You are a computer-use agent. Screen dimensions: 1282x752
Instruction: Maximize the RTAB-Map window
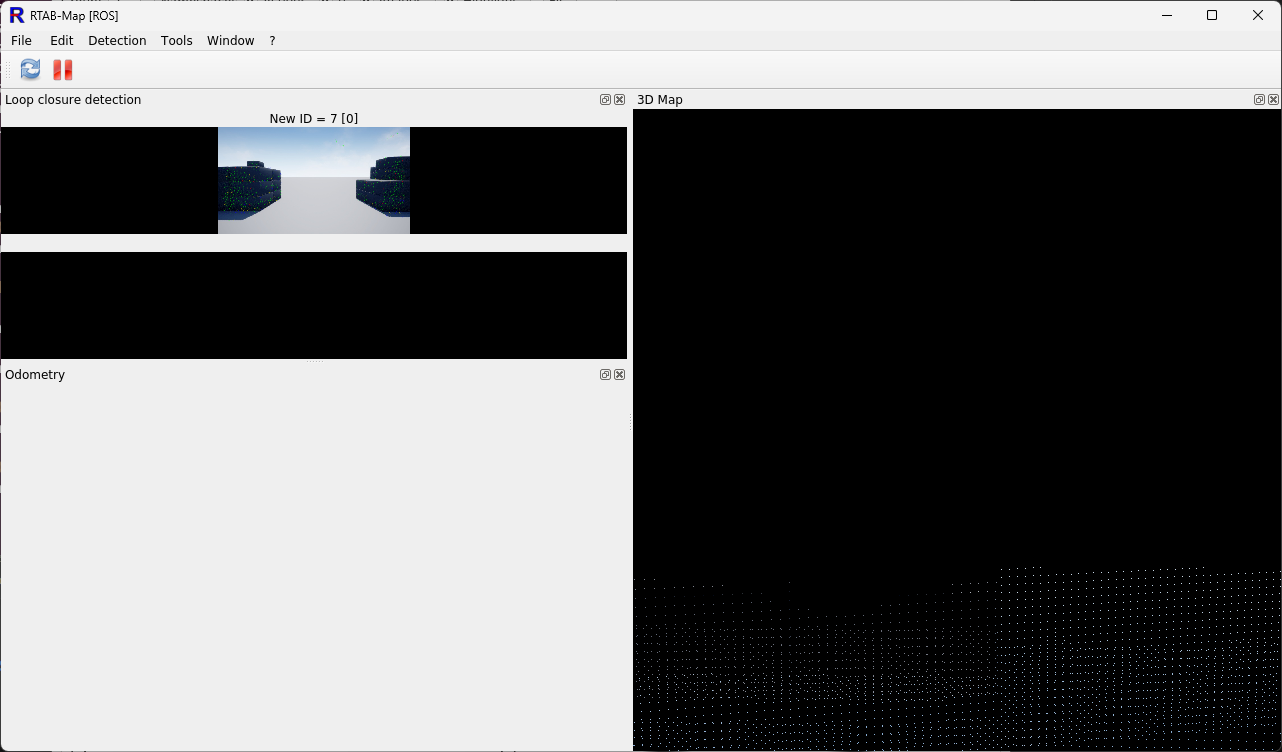1212,15
